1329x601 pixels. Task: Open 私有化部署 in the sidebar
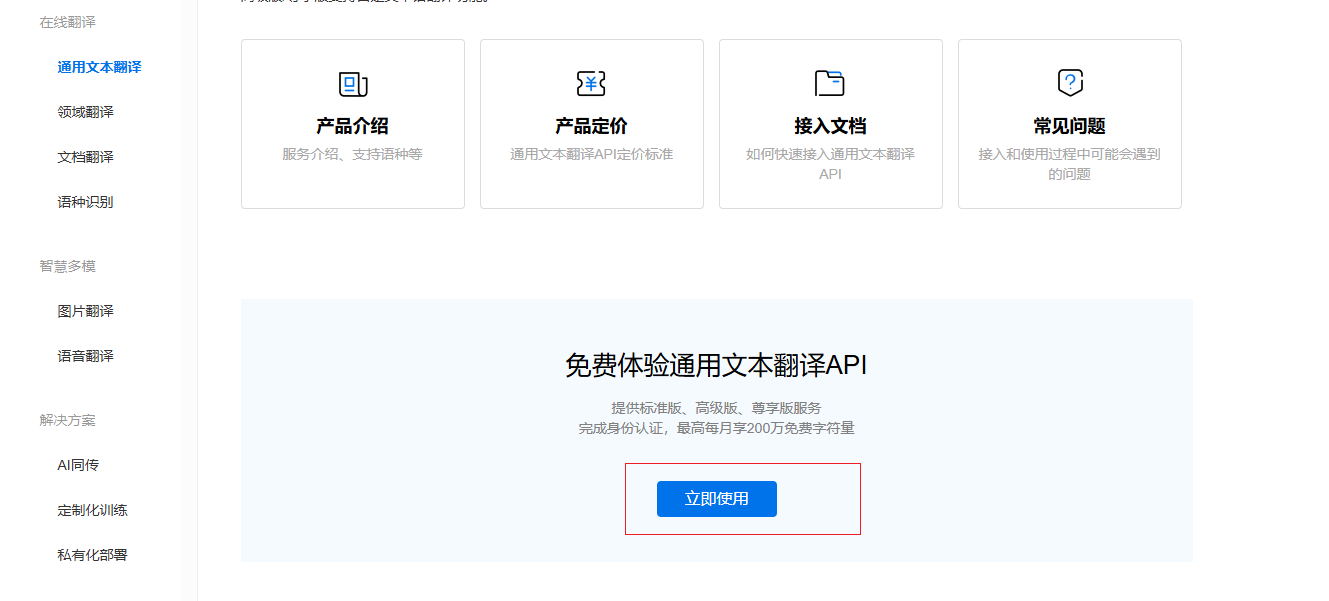[93, 555]
